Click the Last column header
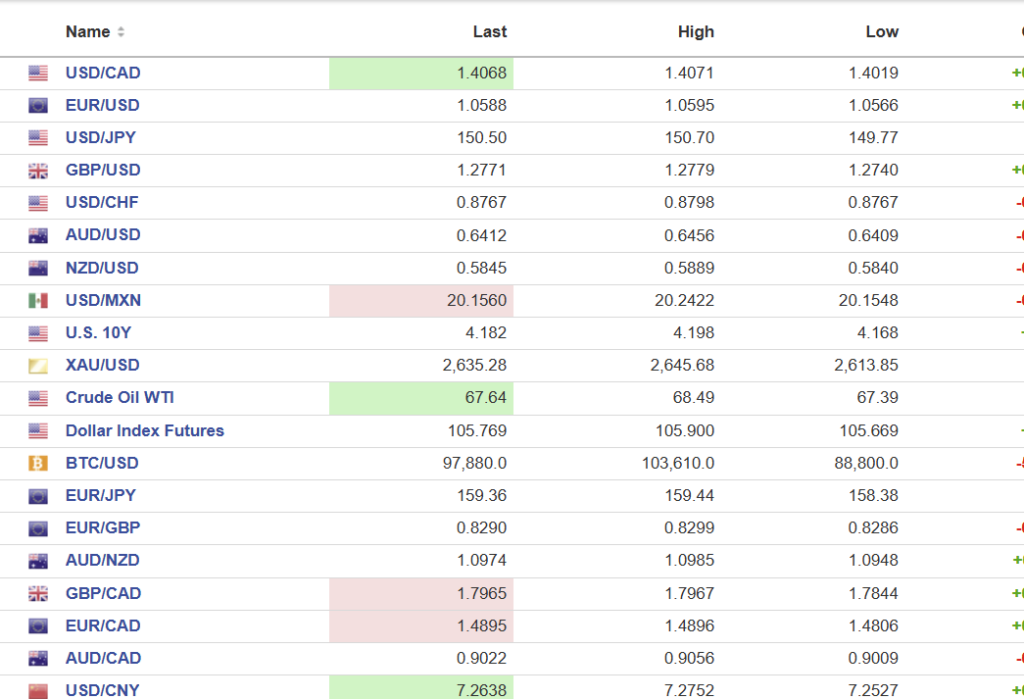This screenshot has width=1024, height=699. (489, 32)
